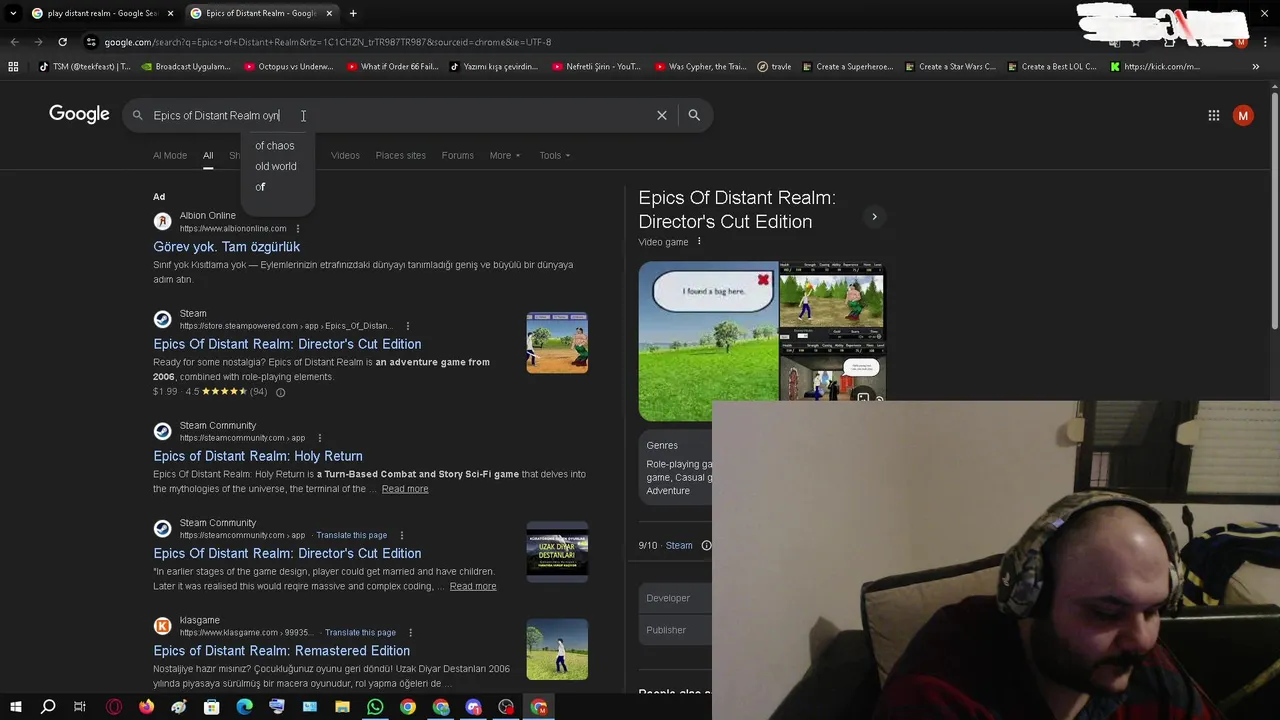
Task: Open the tab search chevron at top-left
Action: point(13,13)
